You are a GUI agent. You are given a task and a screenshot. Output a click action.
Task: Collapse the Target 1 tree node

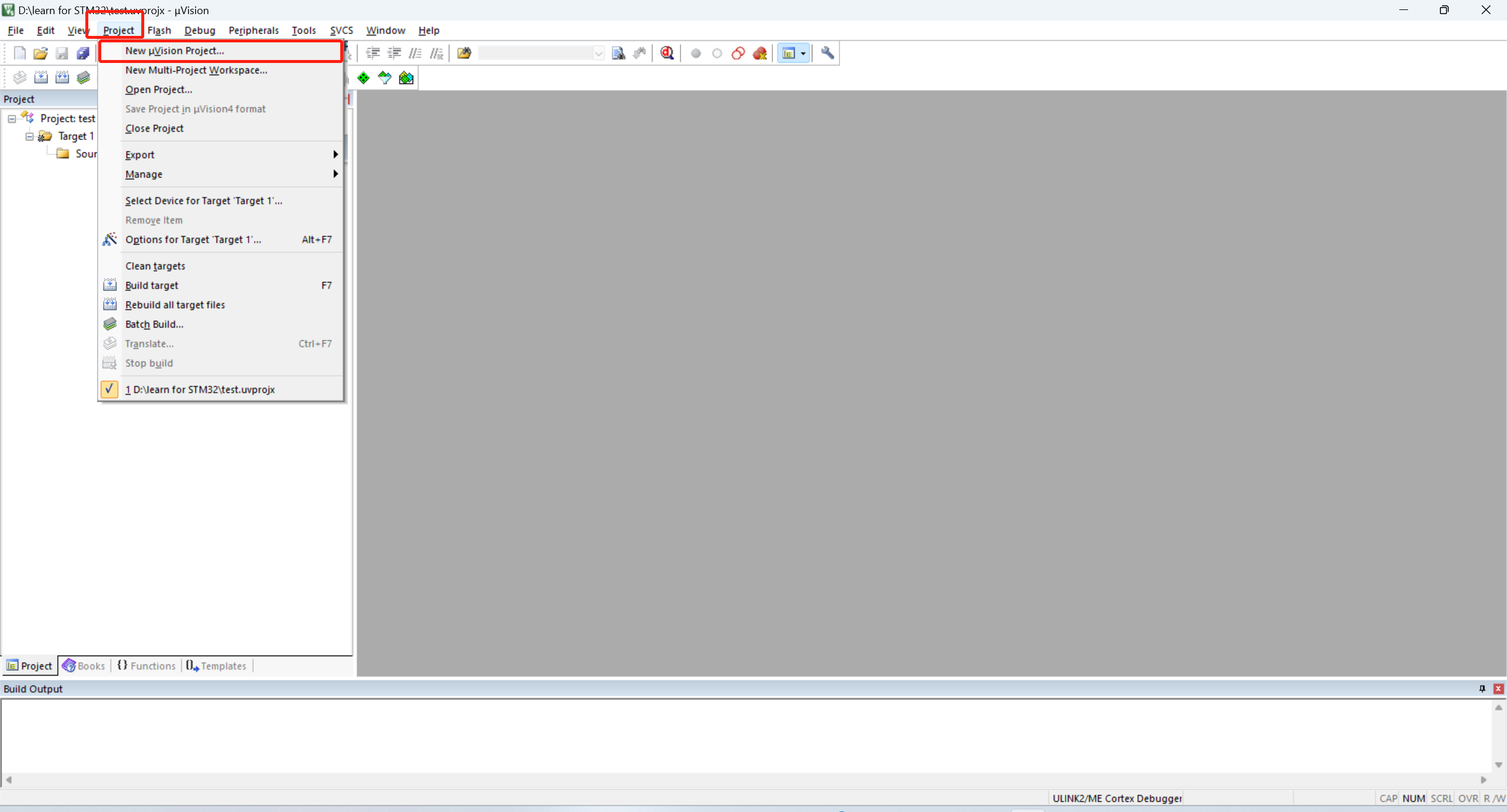(x=29, y=137)
